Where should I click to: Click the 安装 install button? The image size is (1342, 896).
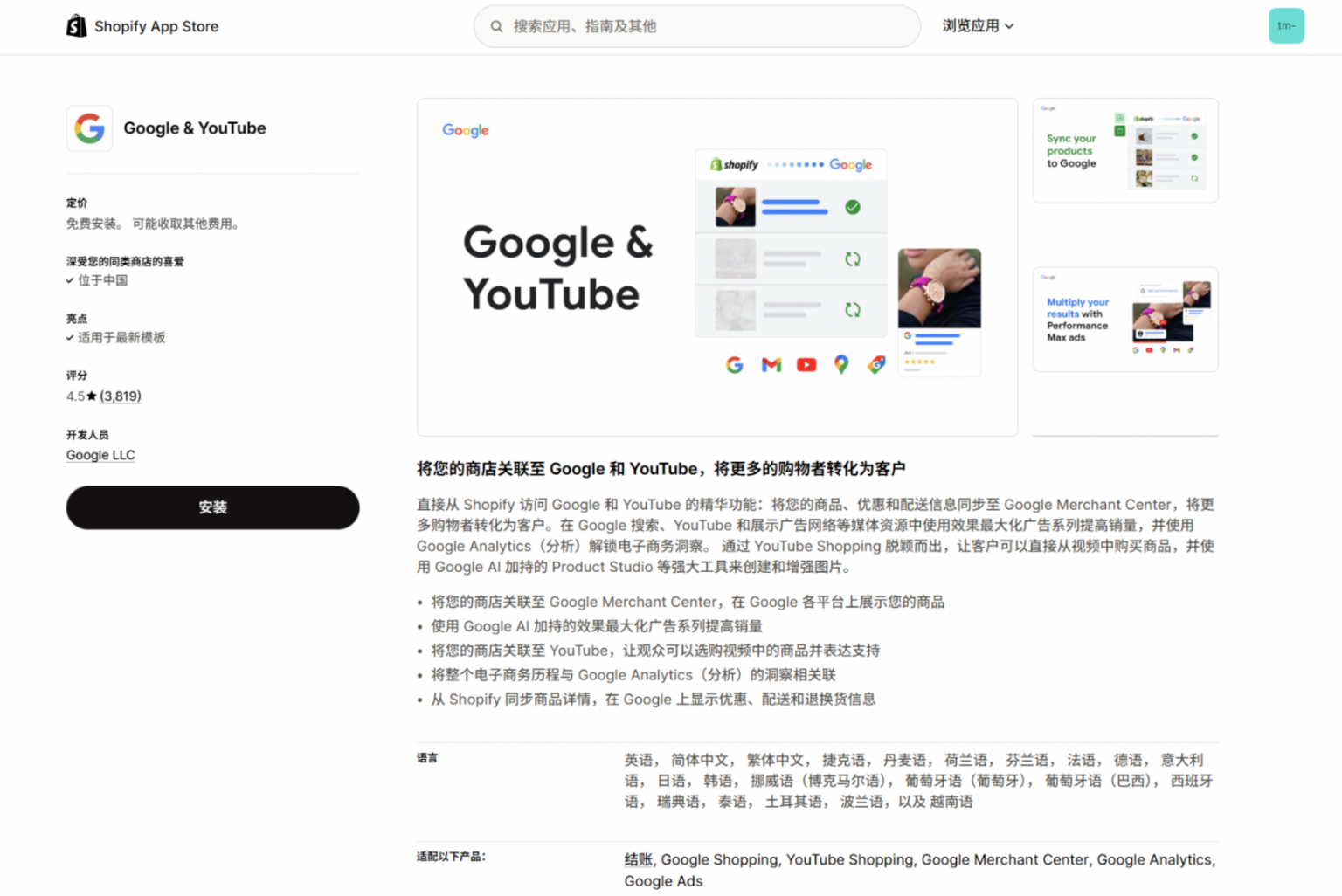pos(212,507)
